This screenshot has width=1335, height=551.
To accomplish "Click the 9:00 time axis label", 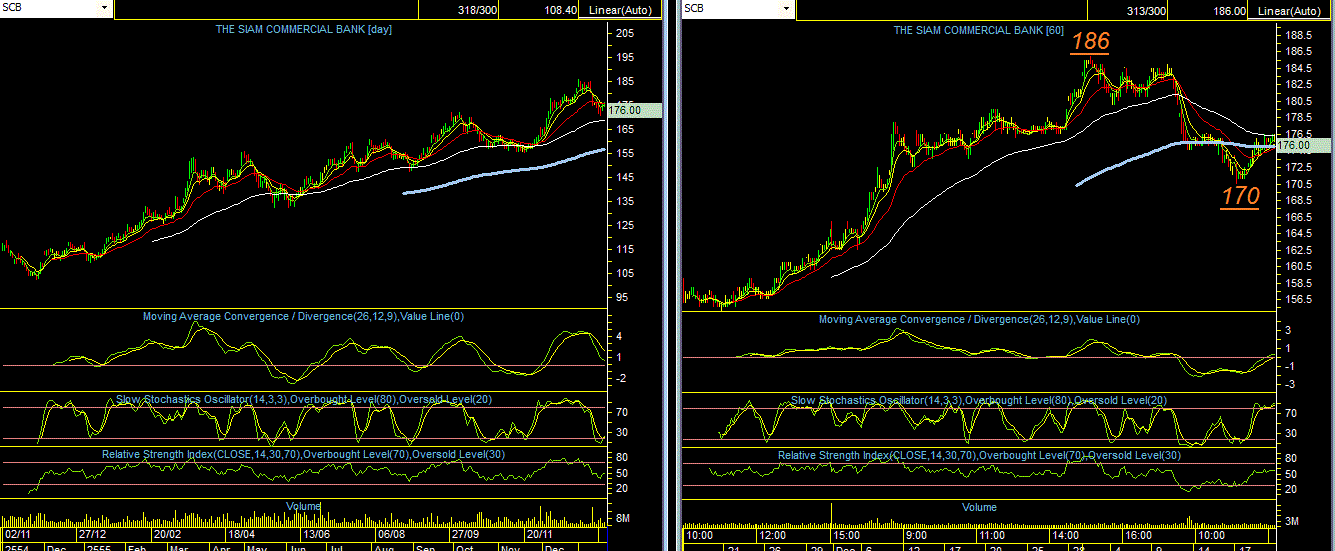I will click(917, 536).
